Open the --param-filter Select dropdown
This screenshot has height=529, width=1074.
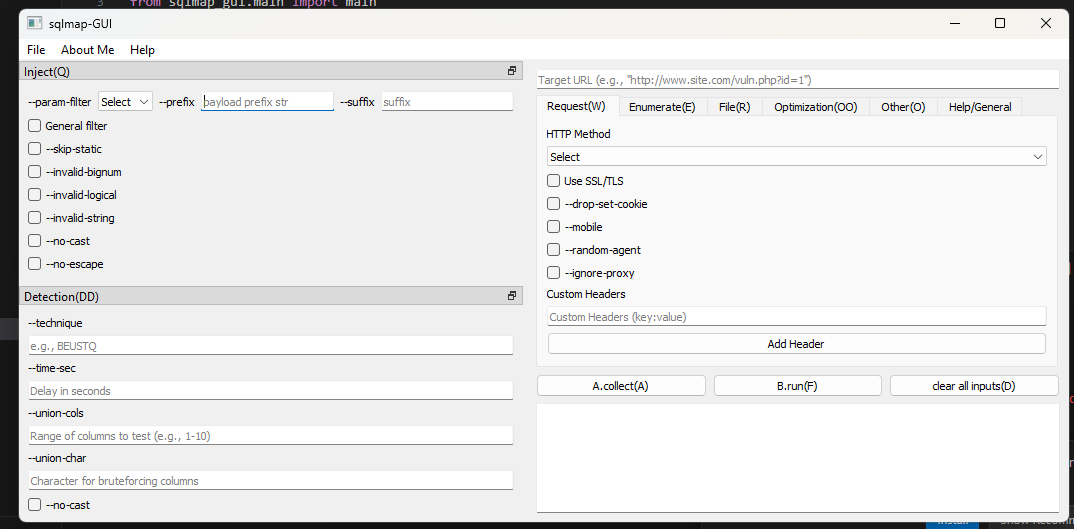pos(125,102)
